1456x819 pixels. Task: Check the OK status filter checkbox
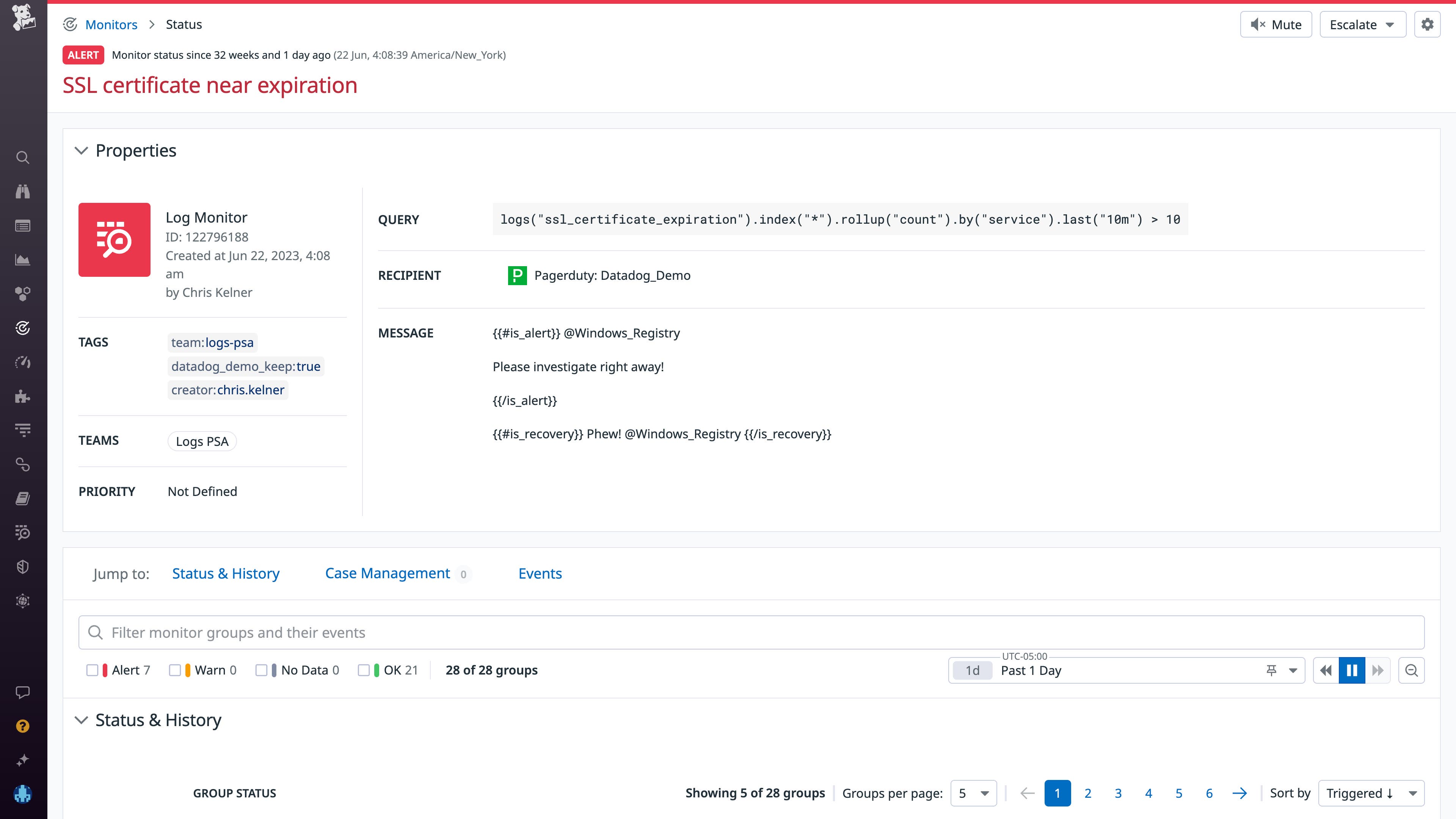364,670
